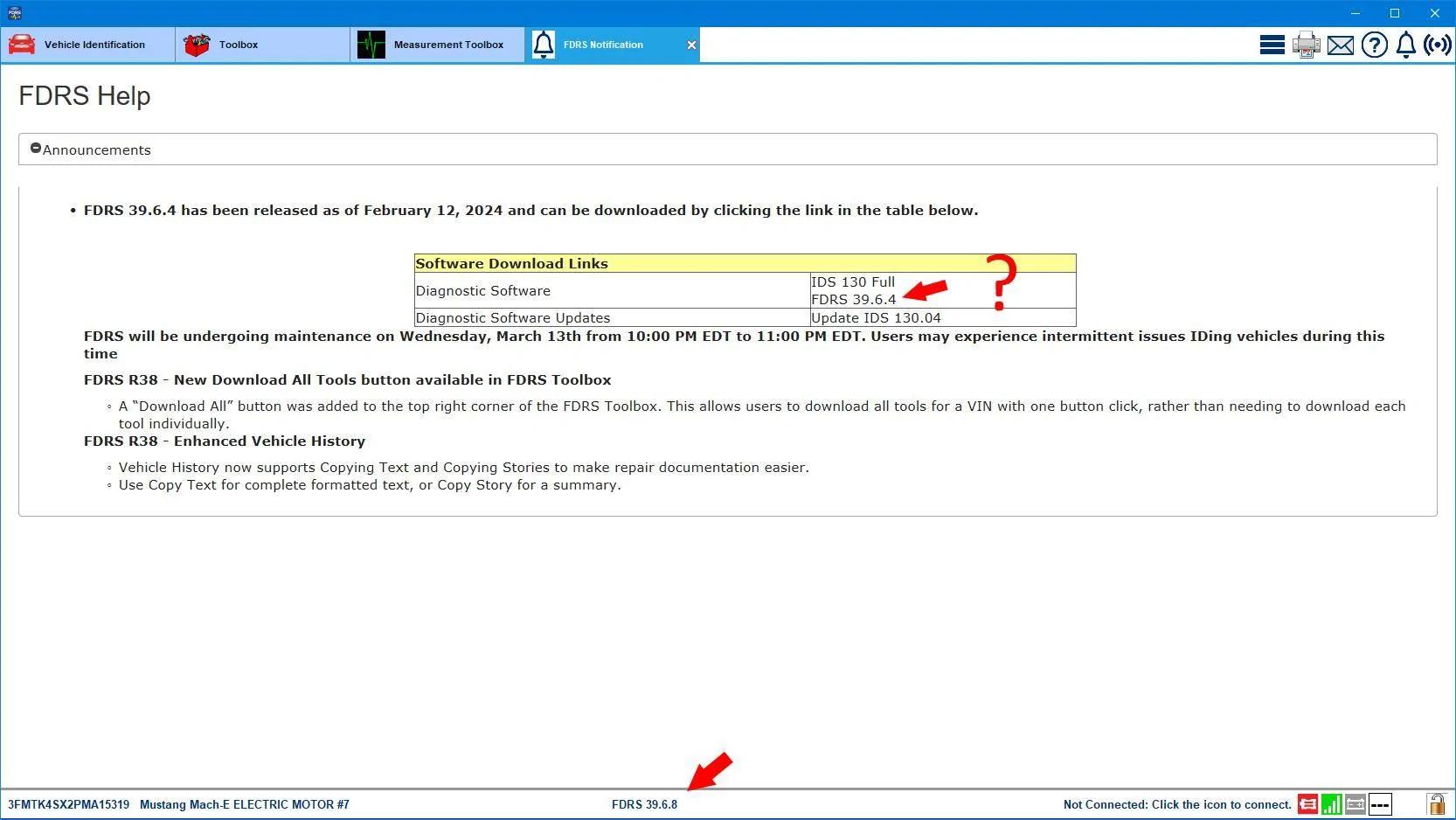Click Mustang Mach-E ELECTRIC MOTOR #7 label

pyautogui.click(x=245, y=804)
